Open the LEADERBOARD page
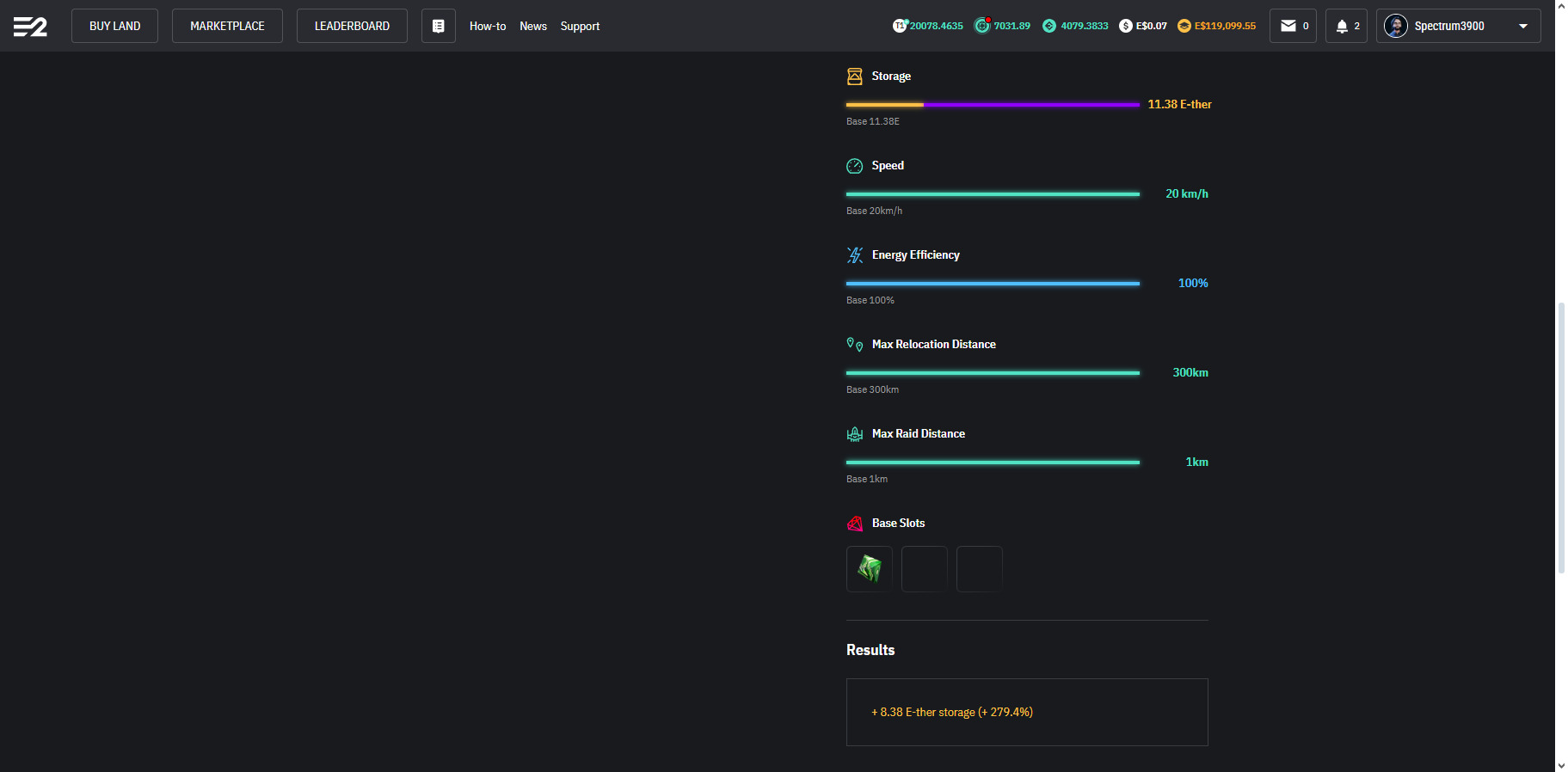1568x772 pixels. 352,26
